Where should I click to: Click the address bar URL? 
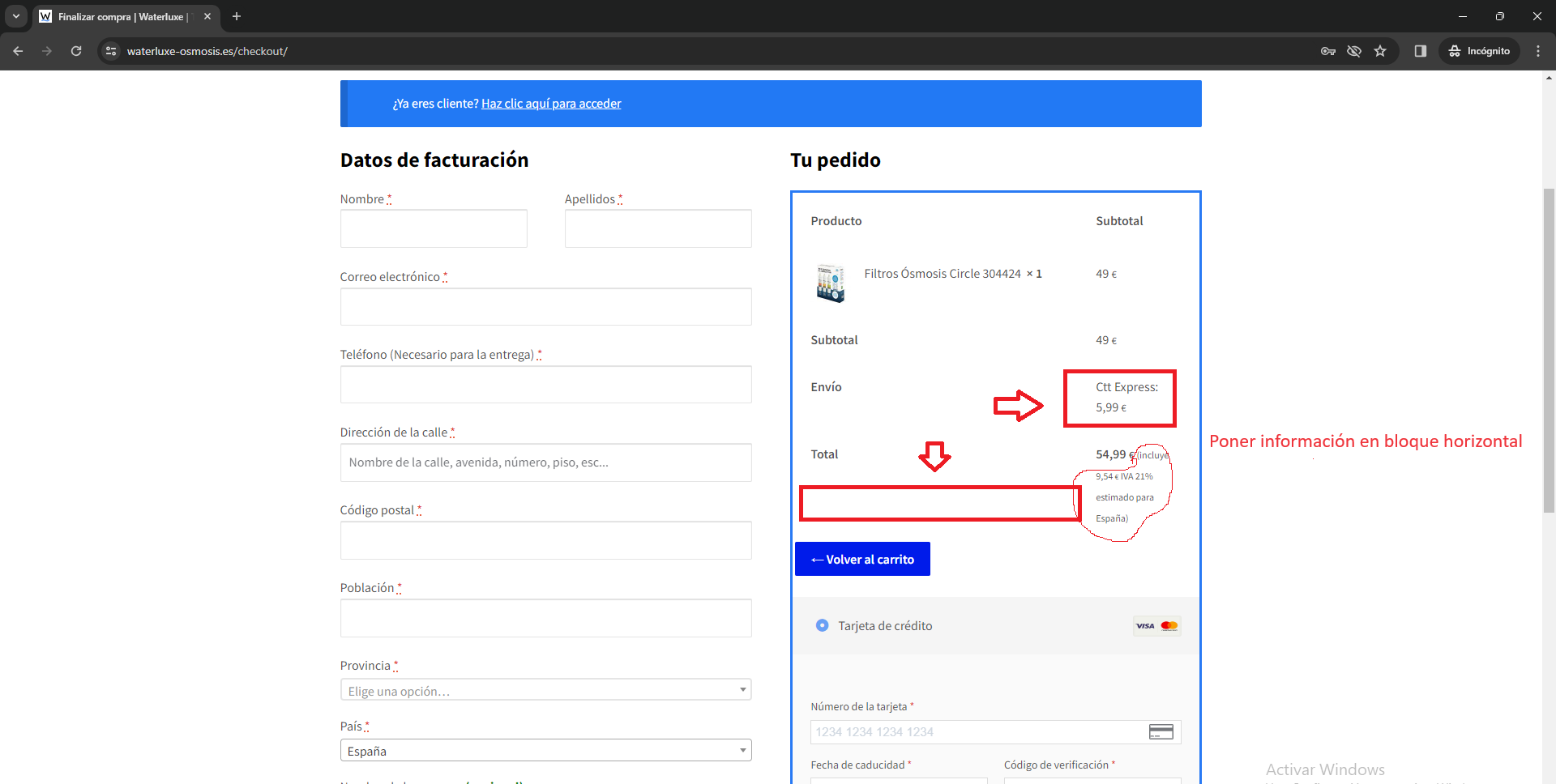coord(207,51)
